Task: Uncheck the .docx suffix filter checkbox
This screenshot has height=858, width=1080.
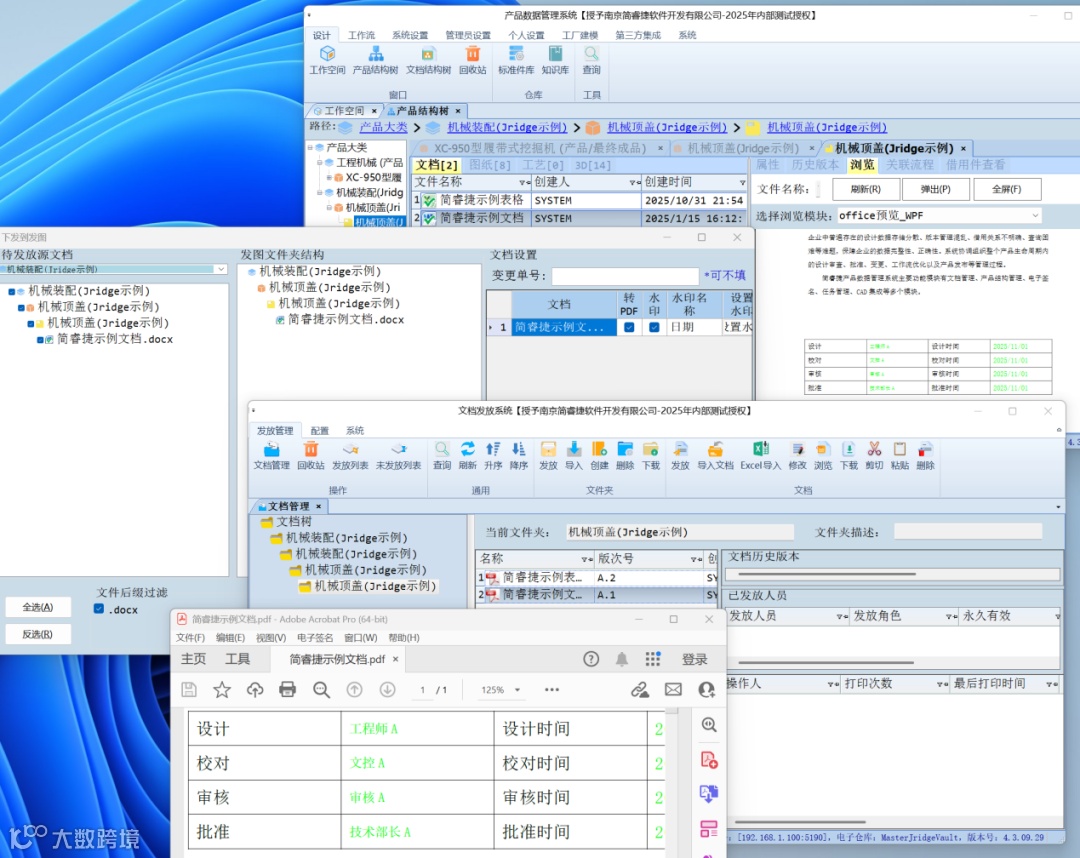Action: [99, 609]
